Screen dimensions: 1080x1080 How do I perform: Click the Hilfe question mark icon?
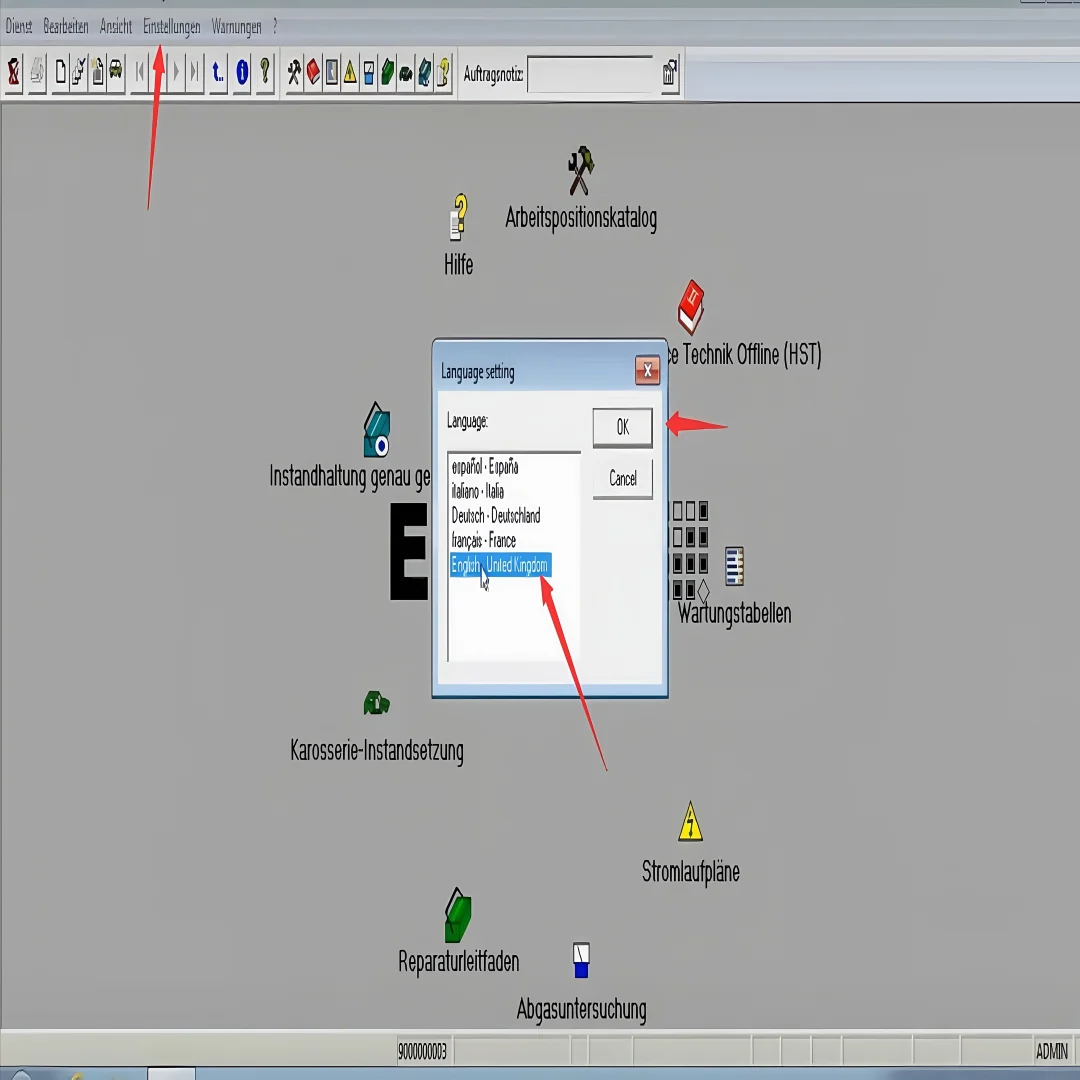(458, 218)
